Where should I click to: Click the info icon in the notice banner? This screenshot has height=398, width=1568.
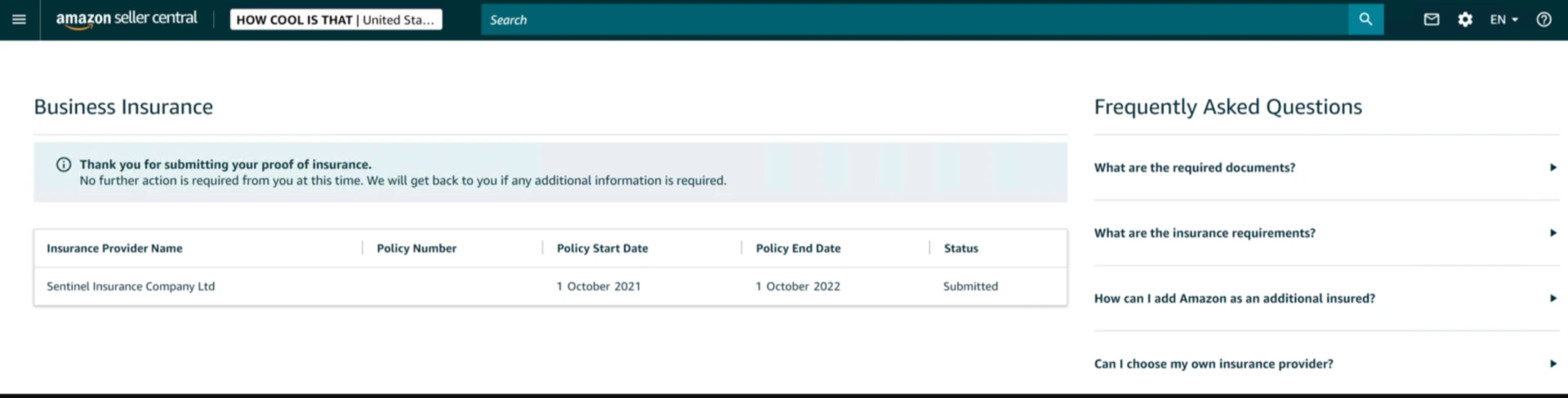pos(64,164)
